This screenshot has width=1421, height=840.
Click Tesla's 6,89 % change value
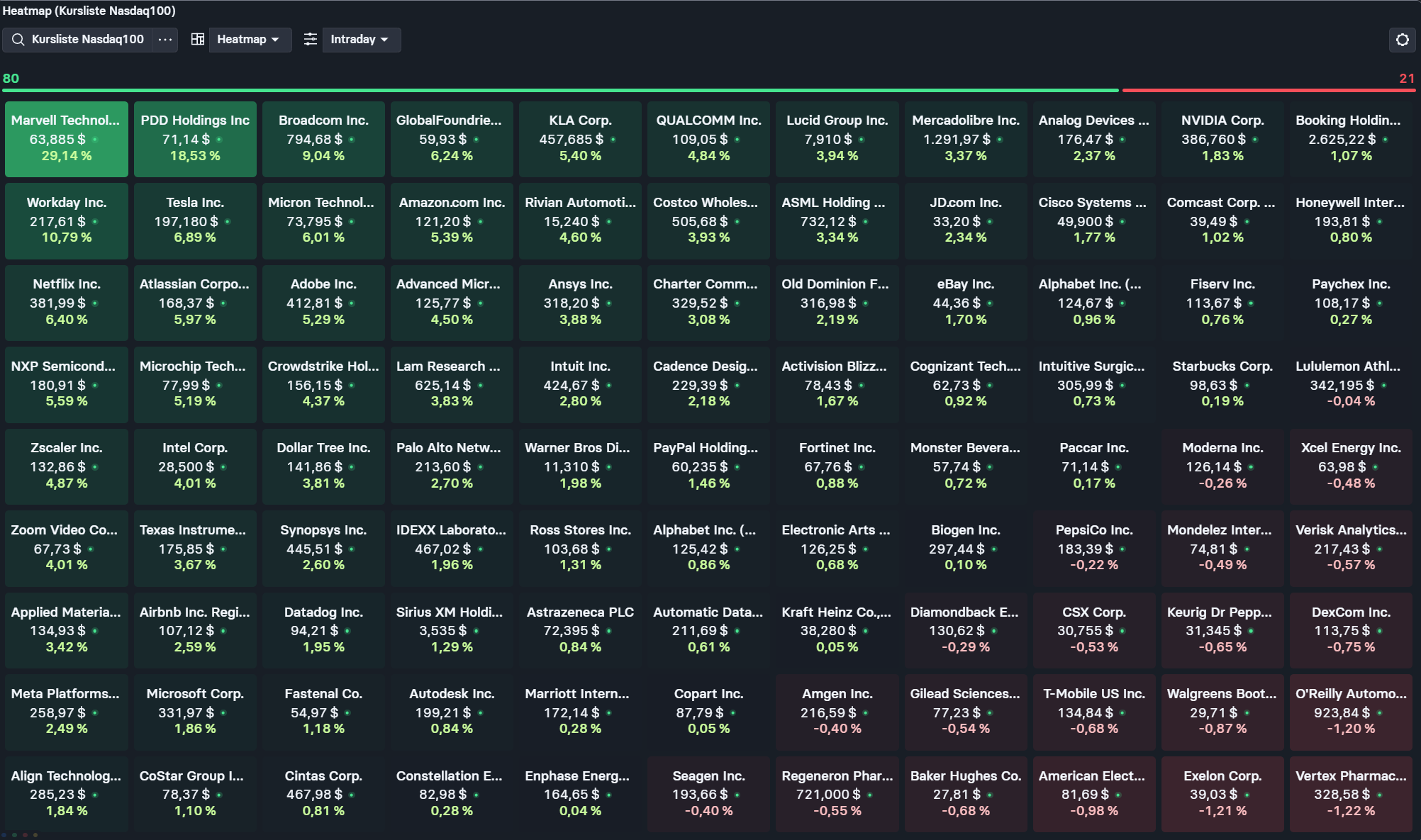195,237
